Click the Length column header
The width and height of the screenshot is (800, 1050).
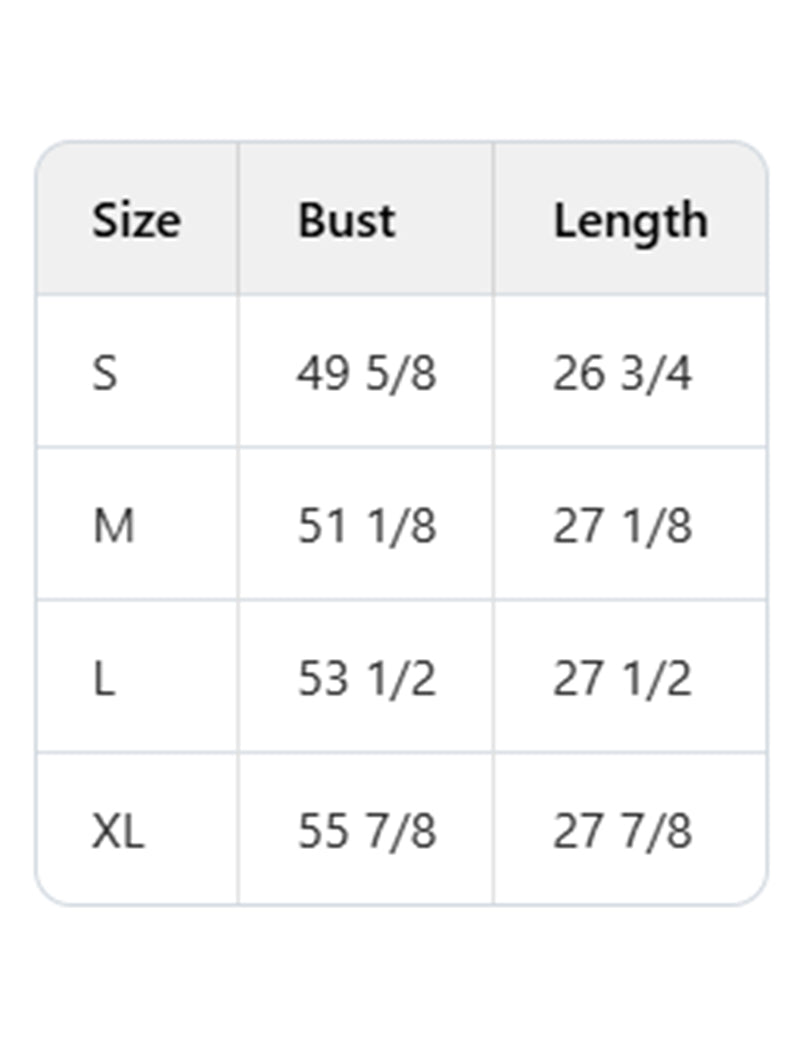[x=630, y=220]
